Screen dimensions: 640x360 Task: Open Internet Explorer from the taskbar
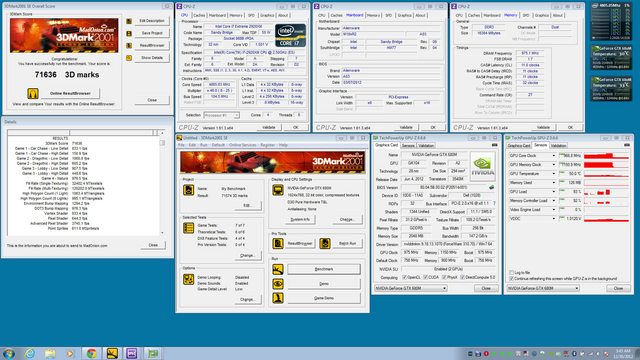point(29,353)
